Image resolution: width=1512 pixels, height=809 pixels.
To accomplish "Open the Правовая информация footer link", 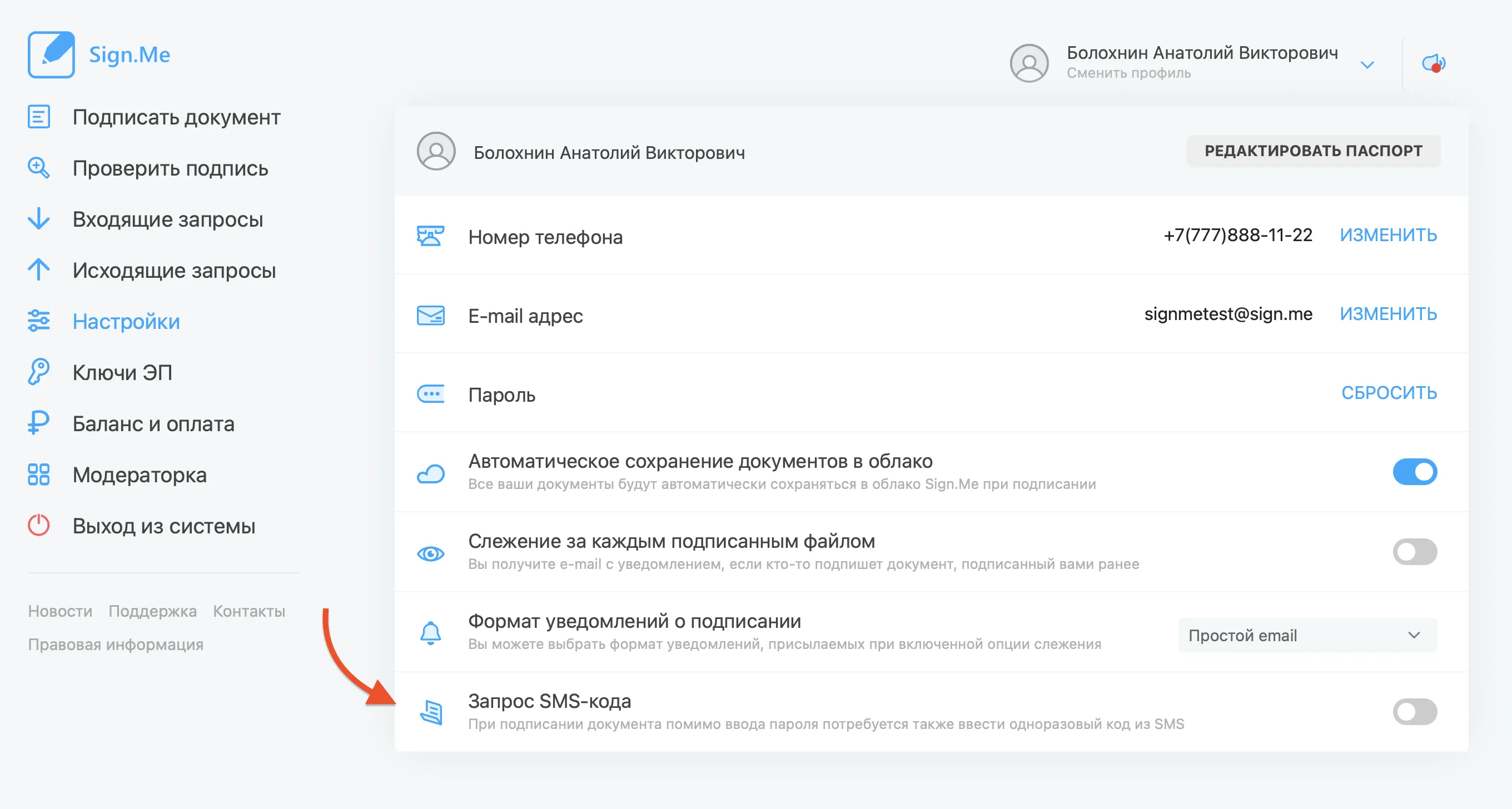I will (116, 644).
